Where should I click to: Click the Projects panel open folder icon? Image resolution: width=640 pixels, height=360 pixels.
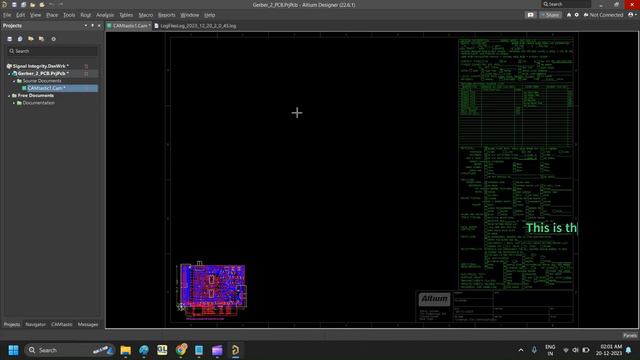pyautogui.click(x=31, y=39)
